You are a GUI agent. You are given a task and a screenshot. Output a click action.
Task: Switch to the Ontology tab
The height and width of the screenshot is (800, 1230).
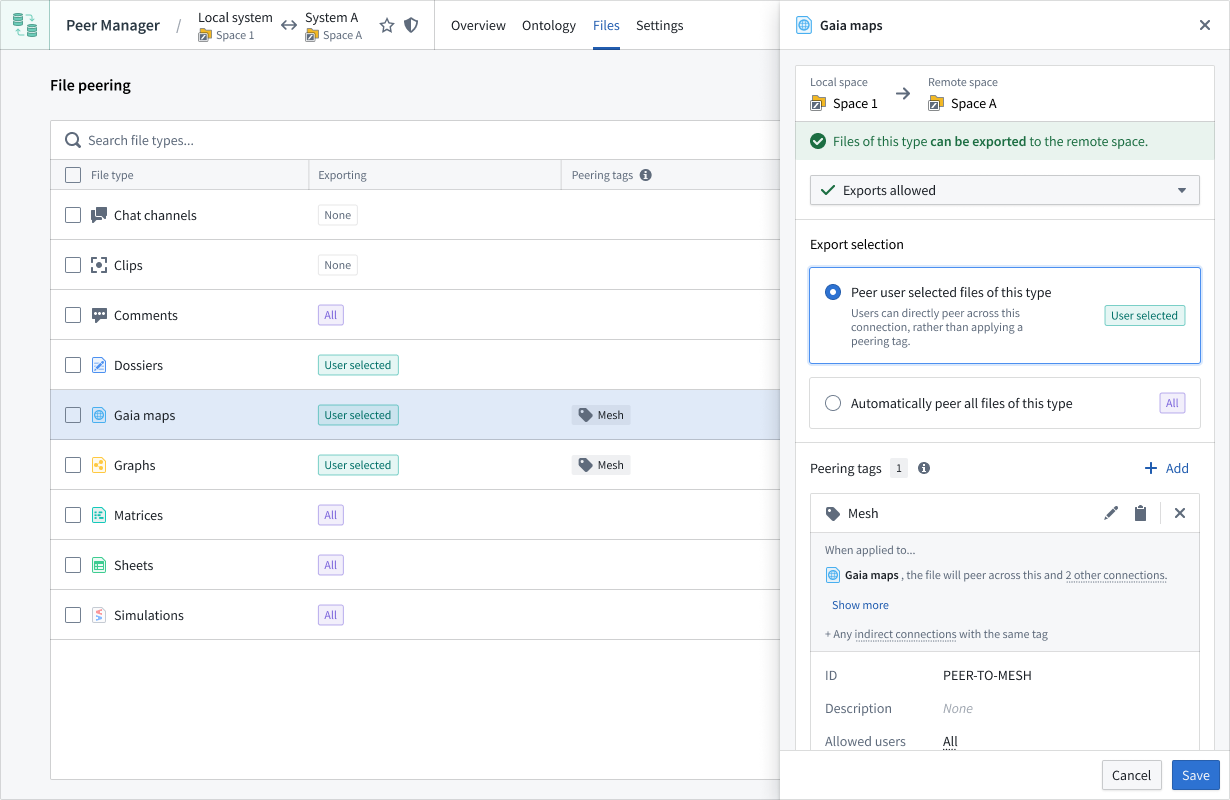(549, 26)
